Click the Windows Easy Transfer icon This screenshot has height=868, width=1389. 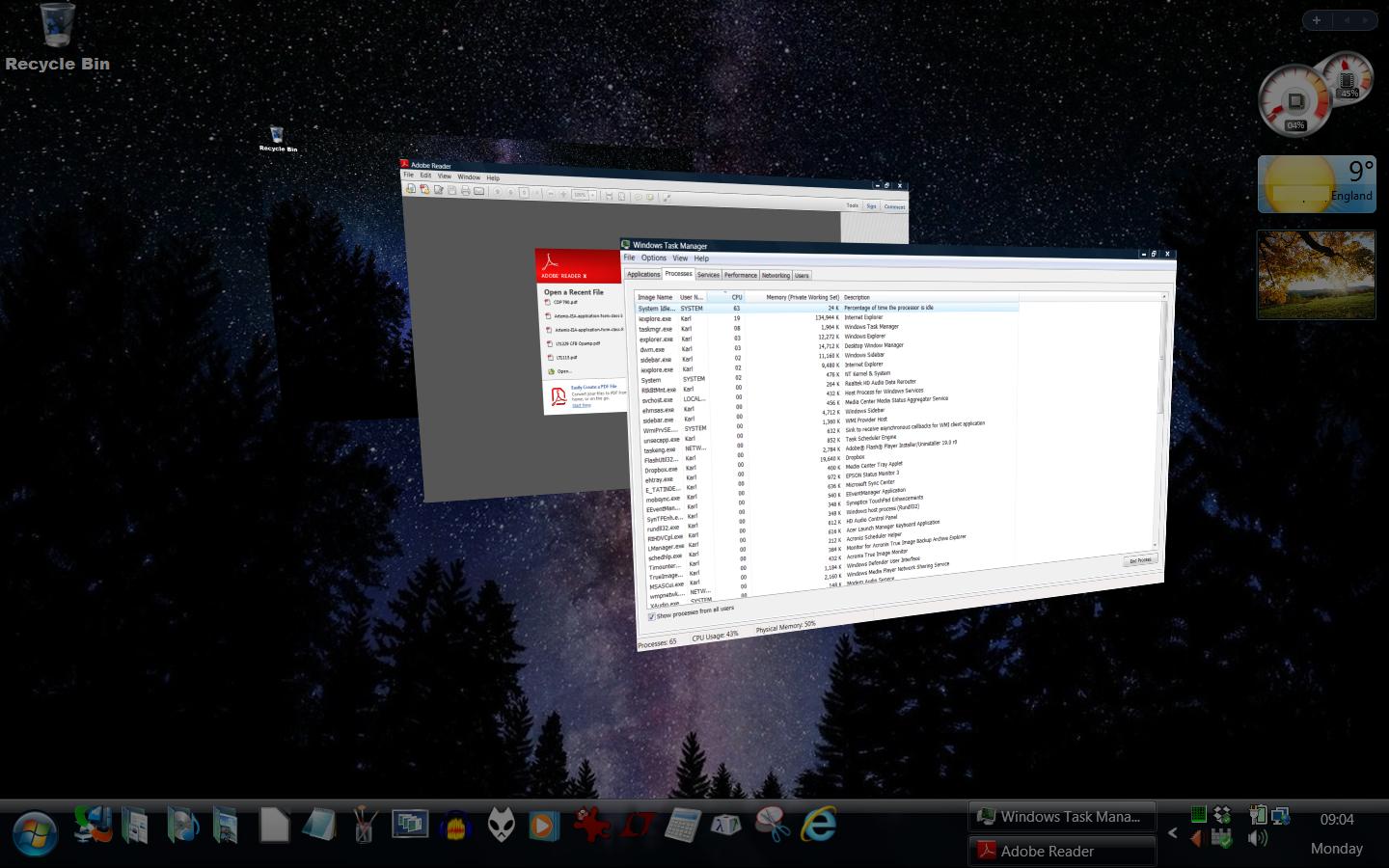pyautogui.click(x=93, y=825)
